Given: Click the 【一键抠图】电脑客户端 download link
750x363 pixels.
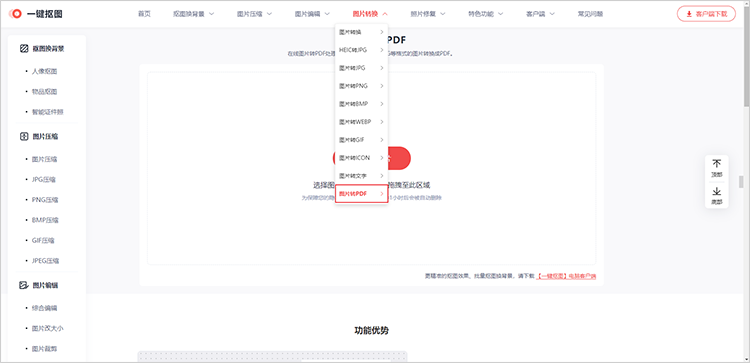Looking at the screenshot, I should [x=566, y=276].
